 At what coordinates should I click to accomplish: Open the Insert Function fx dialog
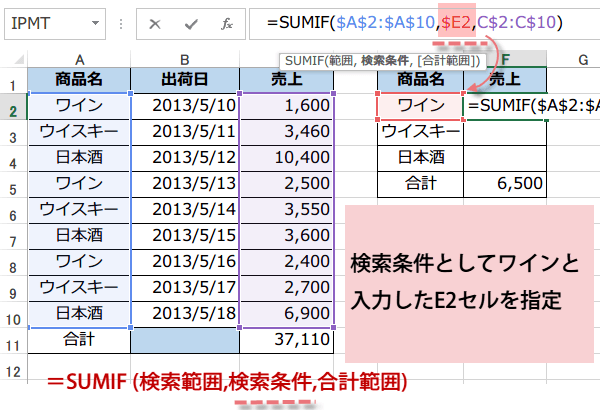click(x=227, y=25)
